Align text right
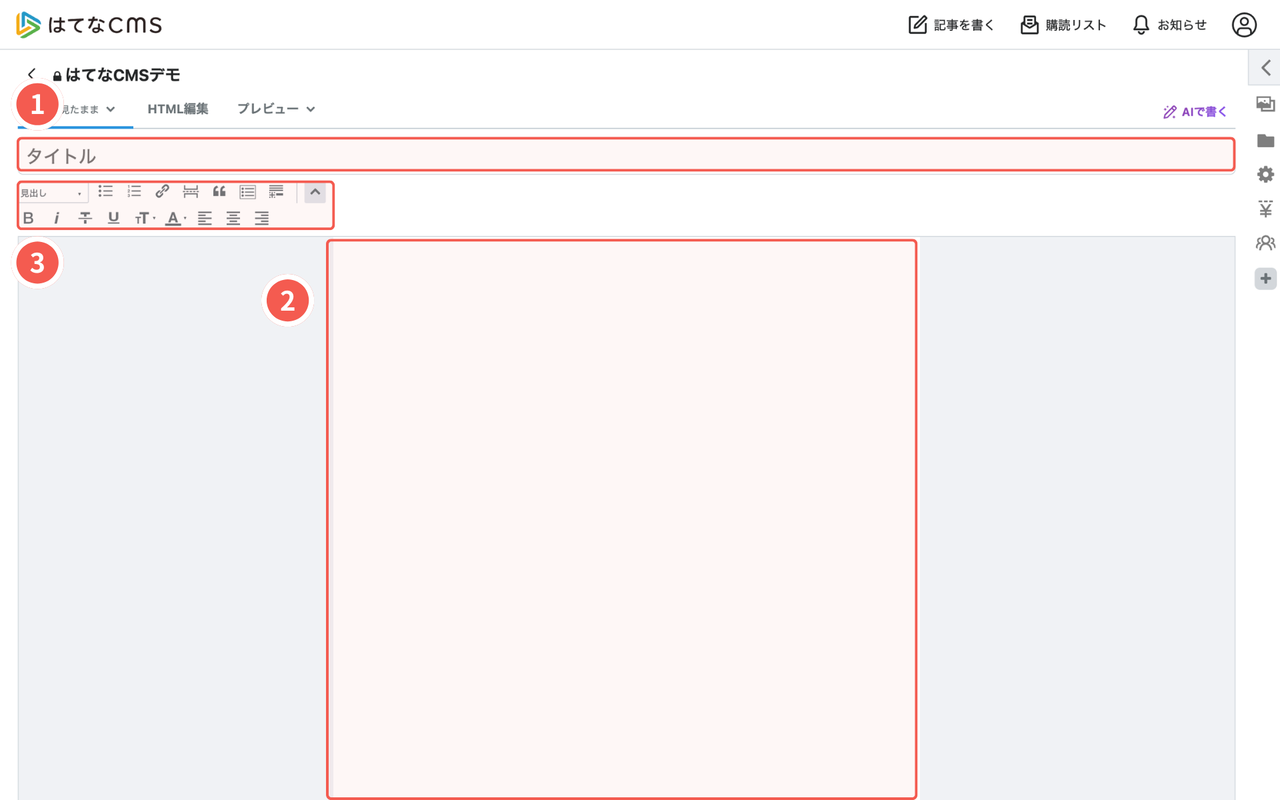The height and width of the screenshot is (800, 1280). click(x=262, y=218)
